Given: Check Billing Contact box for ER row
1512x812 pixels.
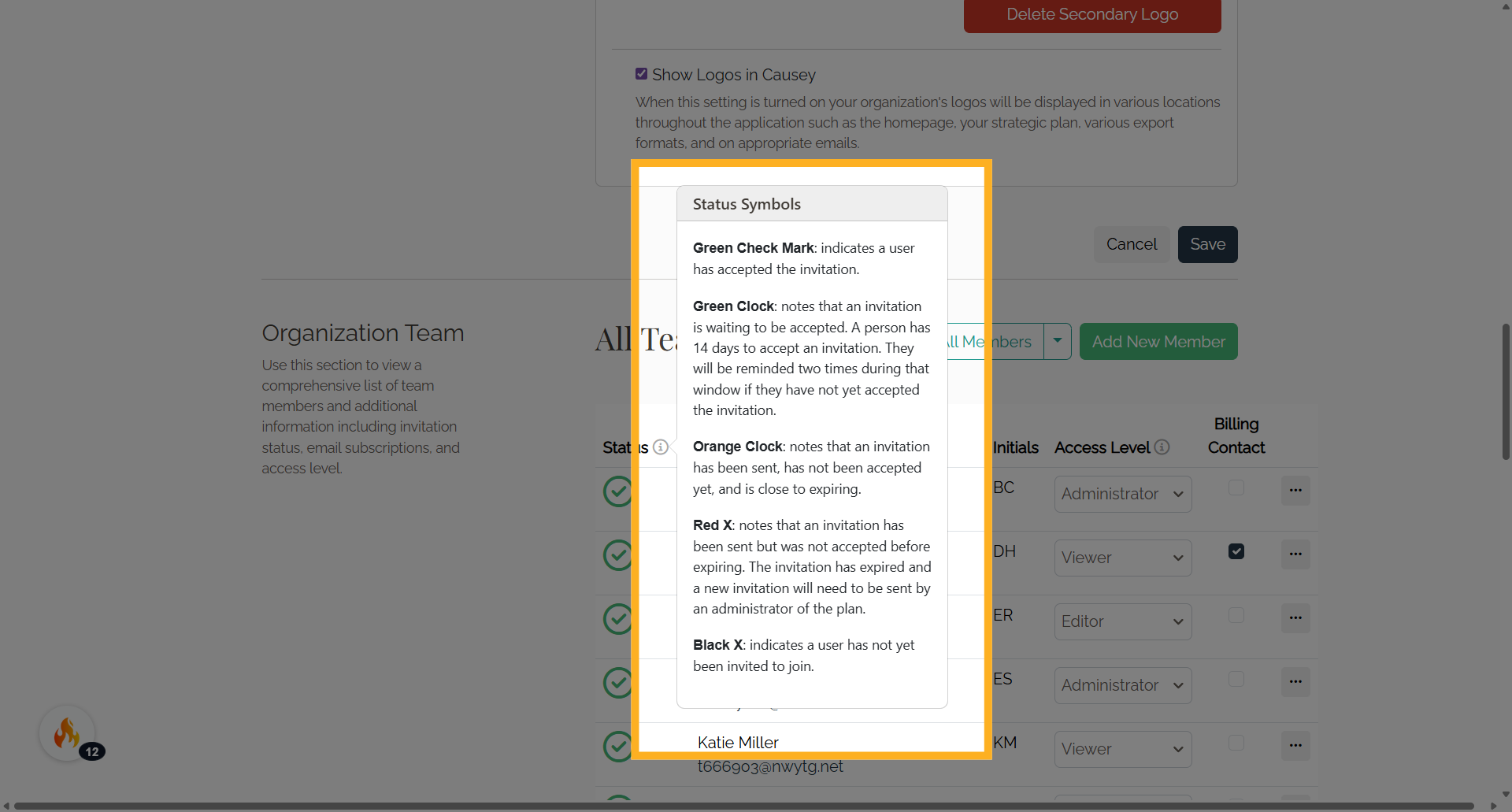Looking at the screenshot, I should click(1236, 615).
